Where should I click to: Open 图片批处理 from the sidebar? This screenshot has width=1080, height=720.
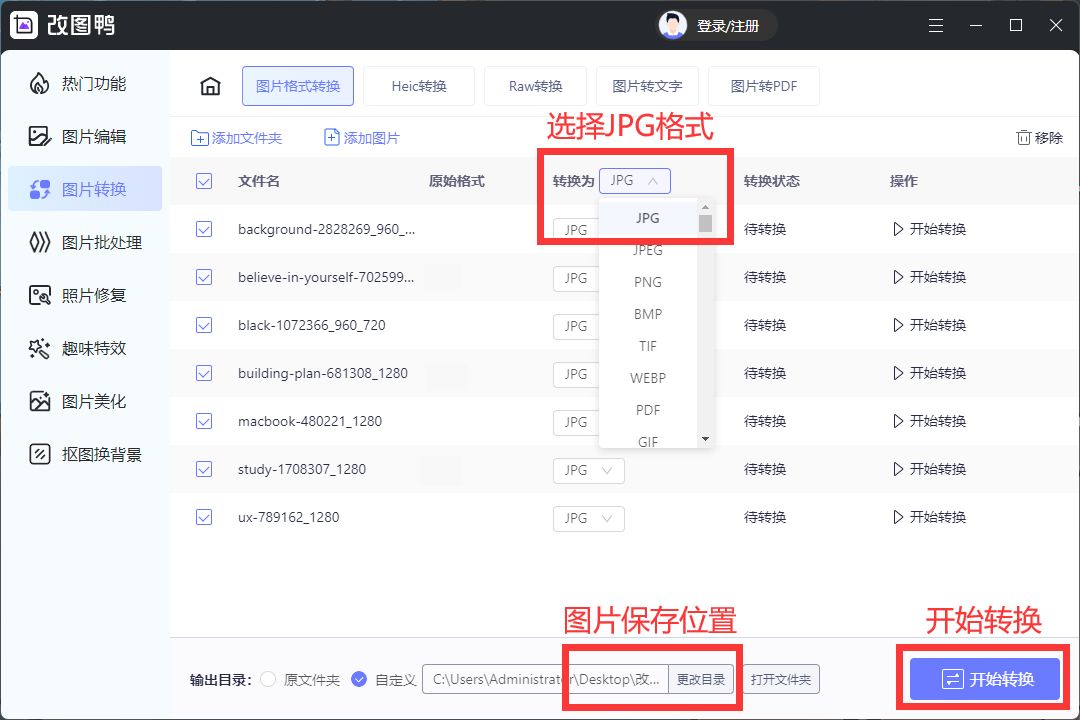tap(85, 241)
